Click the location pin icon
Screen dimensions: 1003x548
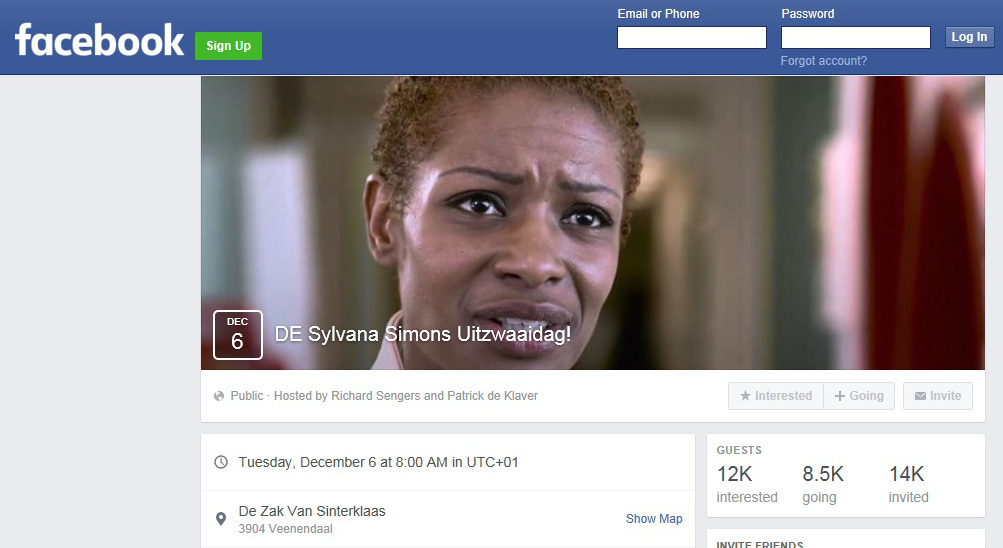(x=221, y=519)
